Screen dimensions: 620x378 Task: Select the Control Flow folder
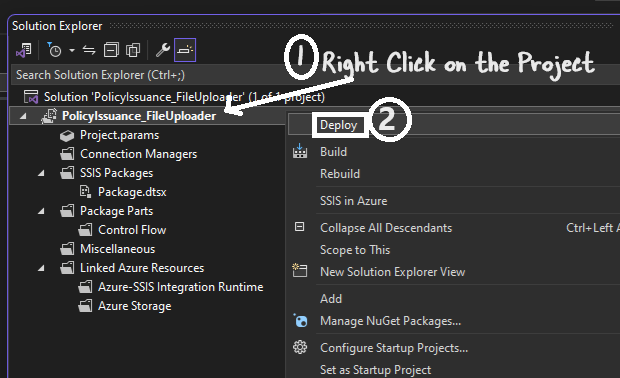(x=132, y=230)
